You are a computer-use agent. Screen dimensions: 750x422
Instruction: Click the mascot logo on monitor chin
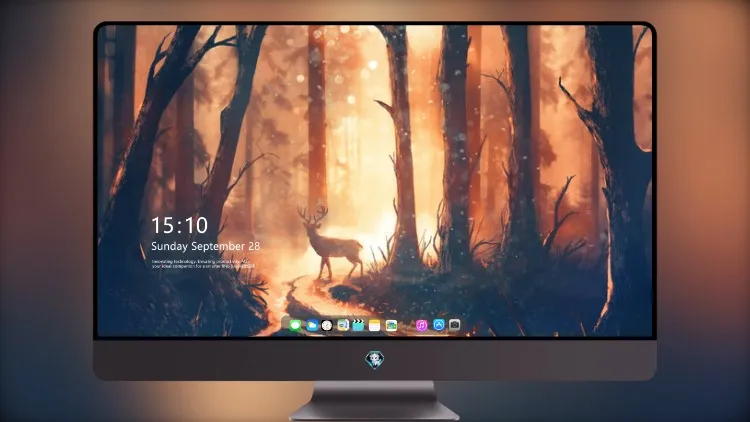pyautogui.click(x=375, y=360)
